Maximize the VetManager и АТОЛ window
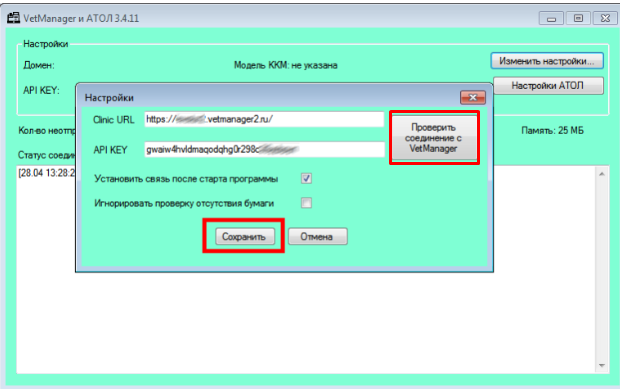 pyautogui.click(x=578, y=18)
